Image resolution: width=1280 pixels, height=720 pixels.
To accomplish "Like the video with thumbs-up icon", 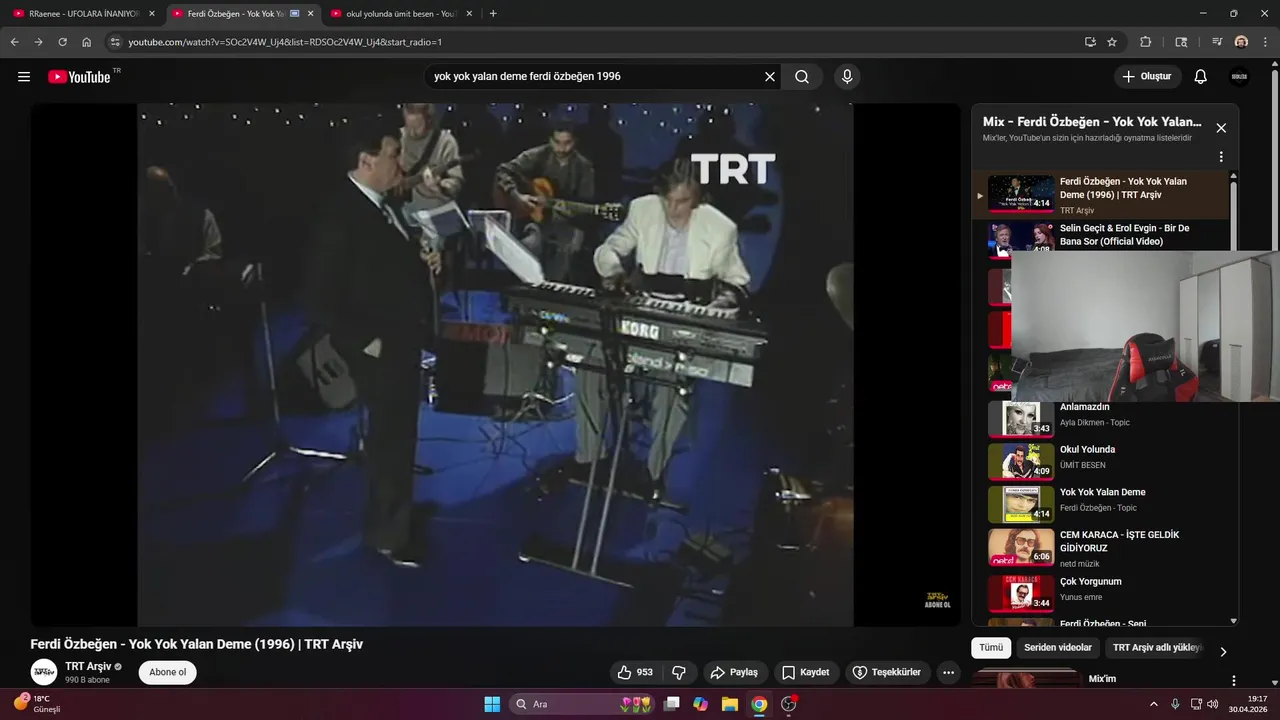I will [x=635, y=672].
